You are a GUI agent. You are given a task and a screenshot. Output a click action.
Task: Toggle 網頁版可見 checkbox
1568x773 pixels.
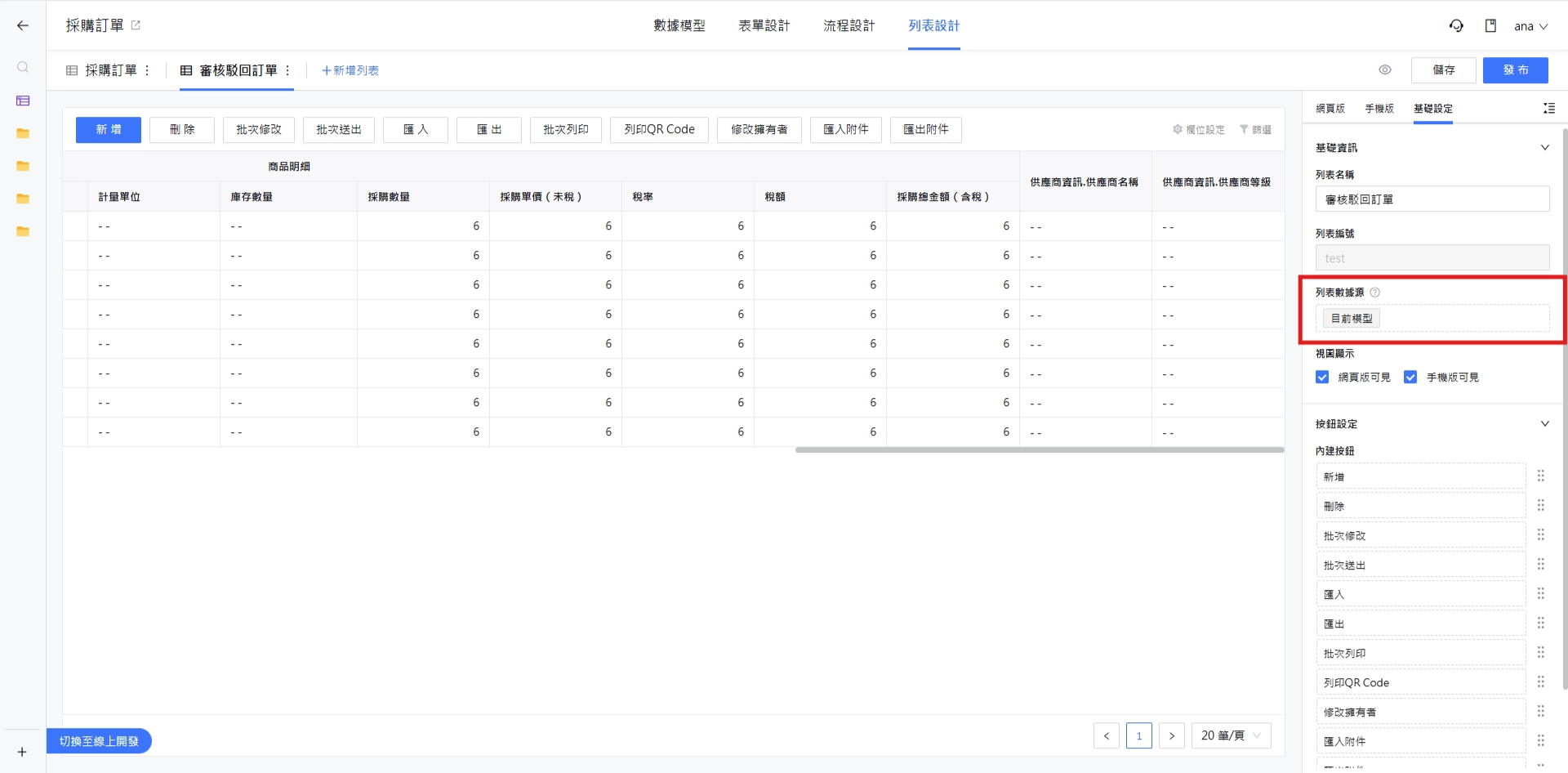tap(1322, 377)
